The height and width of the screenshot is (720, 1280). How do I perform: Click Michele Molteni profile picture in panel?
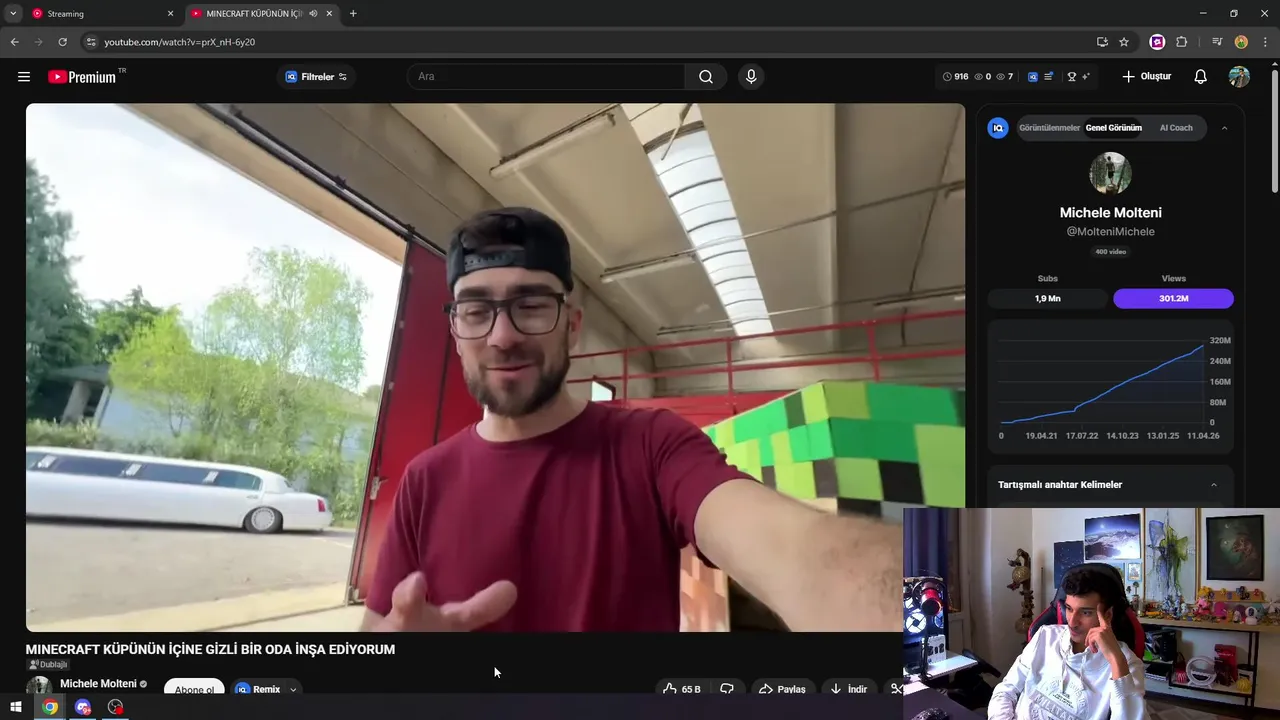1110,174
